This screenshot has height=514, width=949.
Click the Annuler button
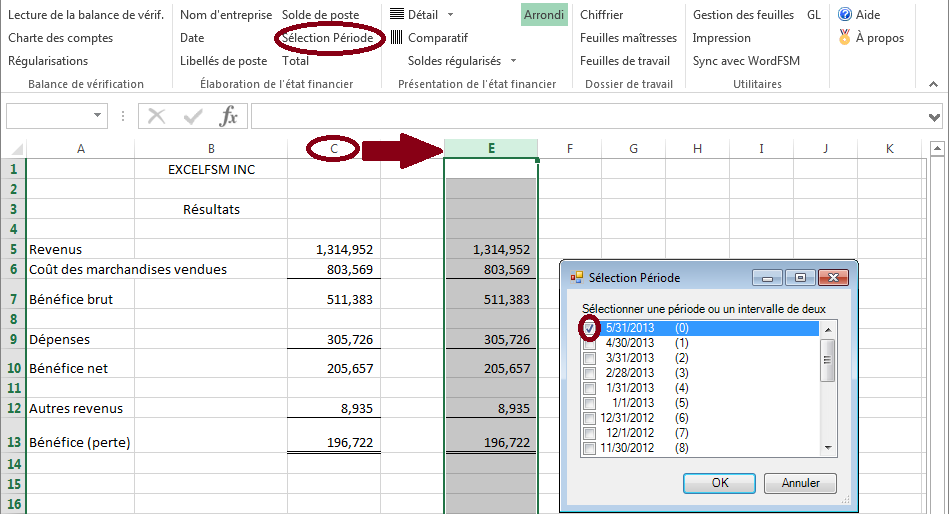point(800,483)
